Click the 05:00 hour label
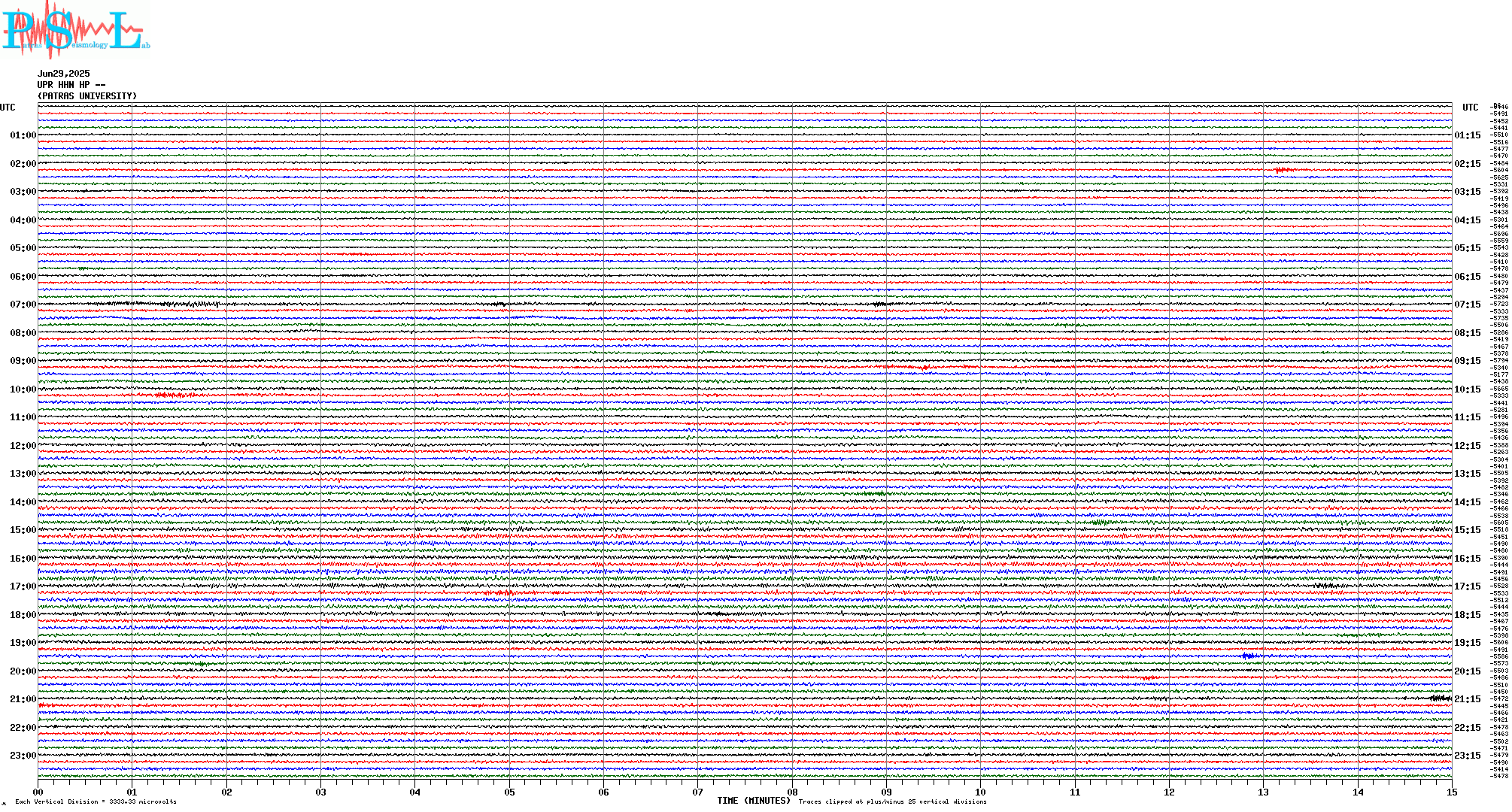 pyautogui.click(x=23, y=248)
